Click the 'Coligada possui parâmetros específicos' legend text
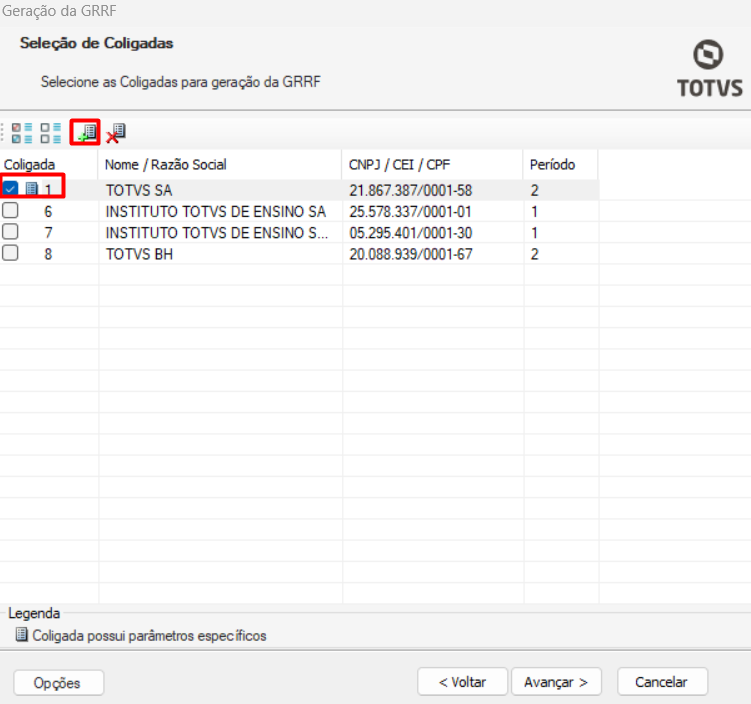This screenshot has height=704, width=751. pyautogui.click(x=149, y=636)
